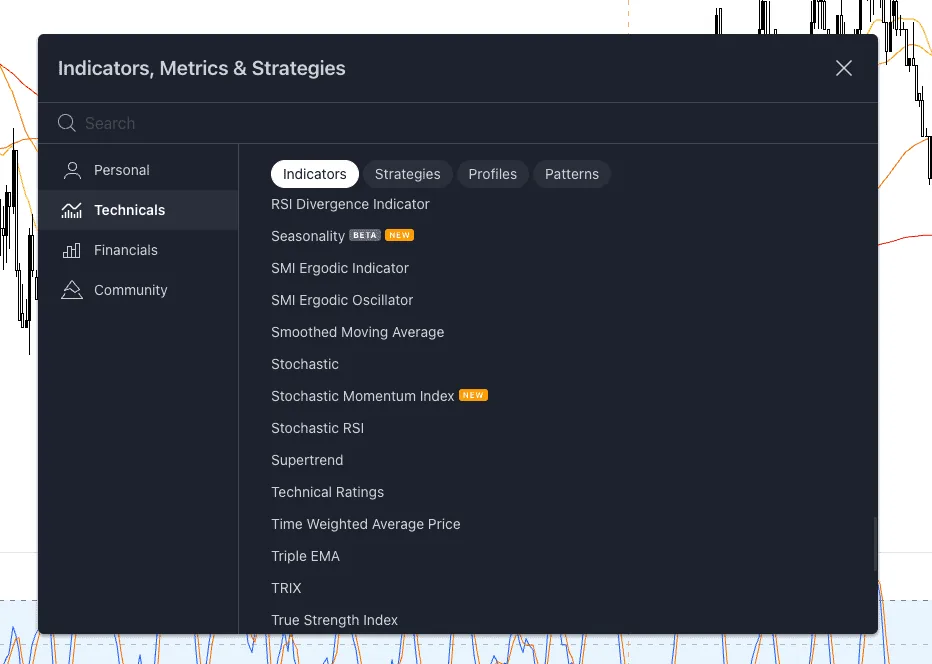Add the Triple EMA indicator
Image resolution: width=932 pixels, height=664 pixels.
pos(306,556)
